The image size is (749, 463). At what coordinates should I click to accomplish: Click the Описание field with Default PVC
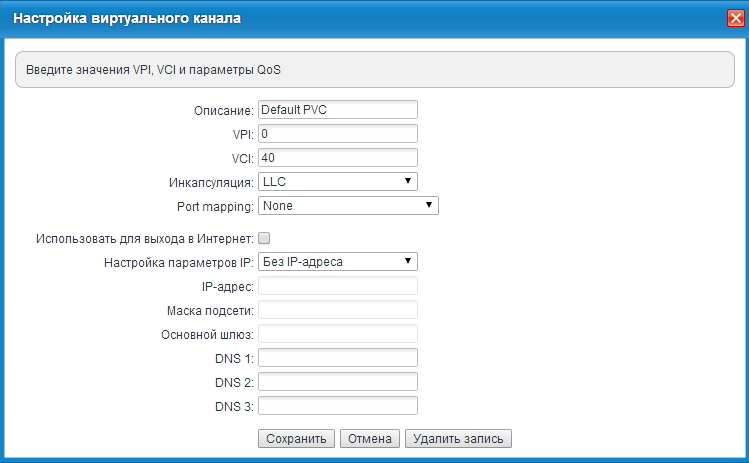click(337, 110)
